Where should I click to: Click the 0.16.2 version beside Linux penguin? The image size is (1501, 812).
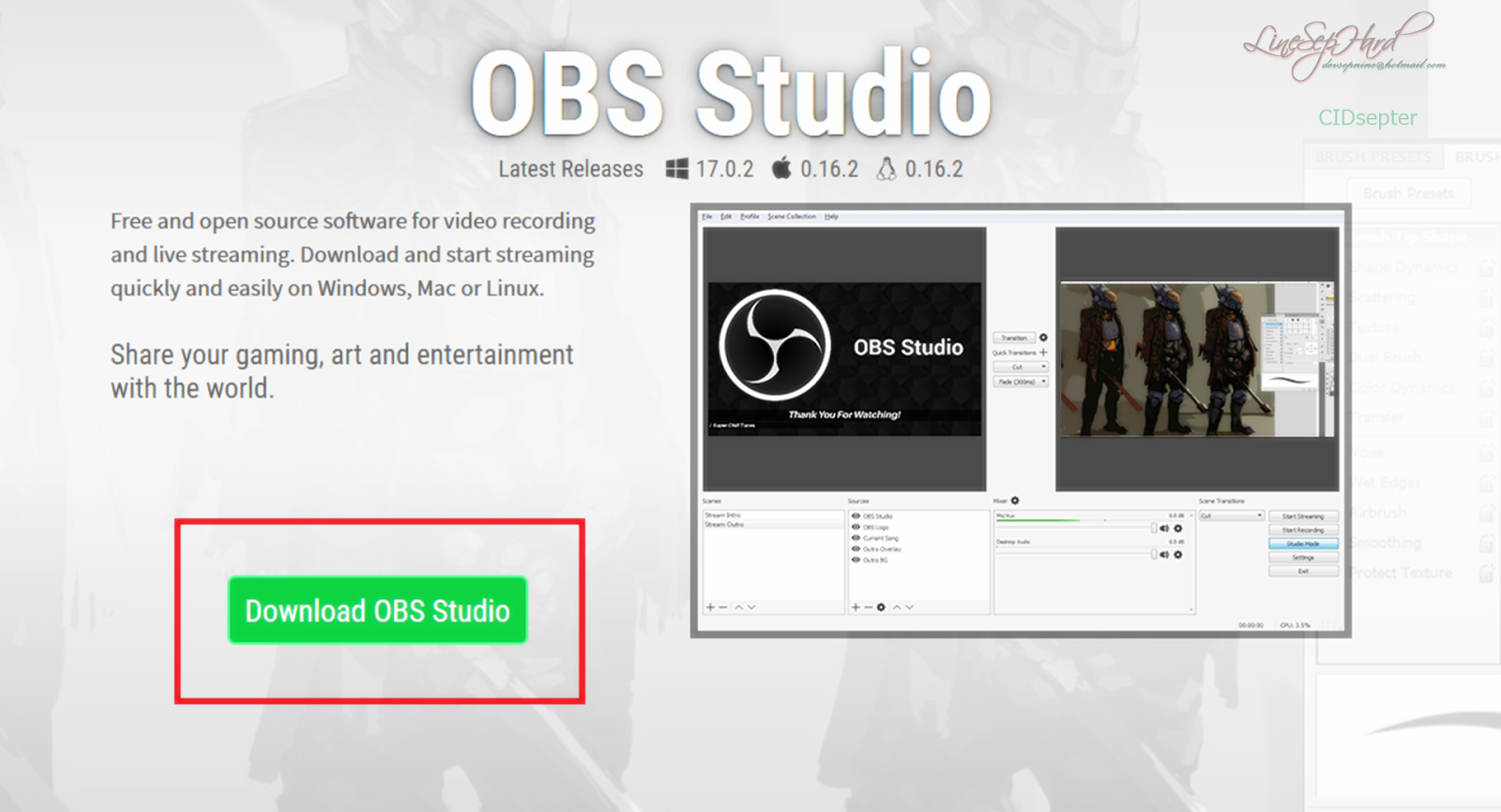coord(934,169)
